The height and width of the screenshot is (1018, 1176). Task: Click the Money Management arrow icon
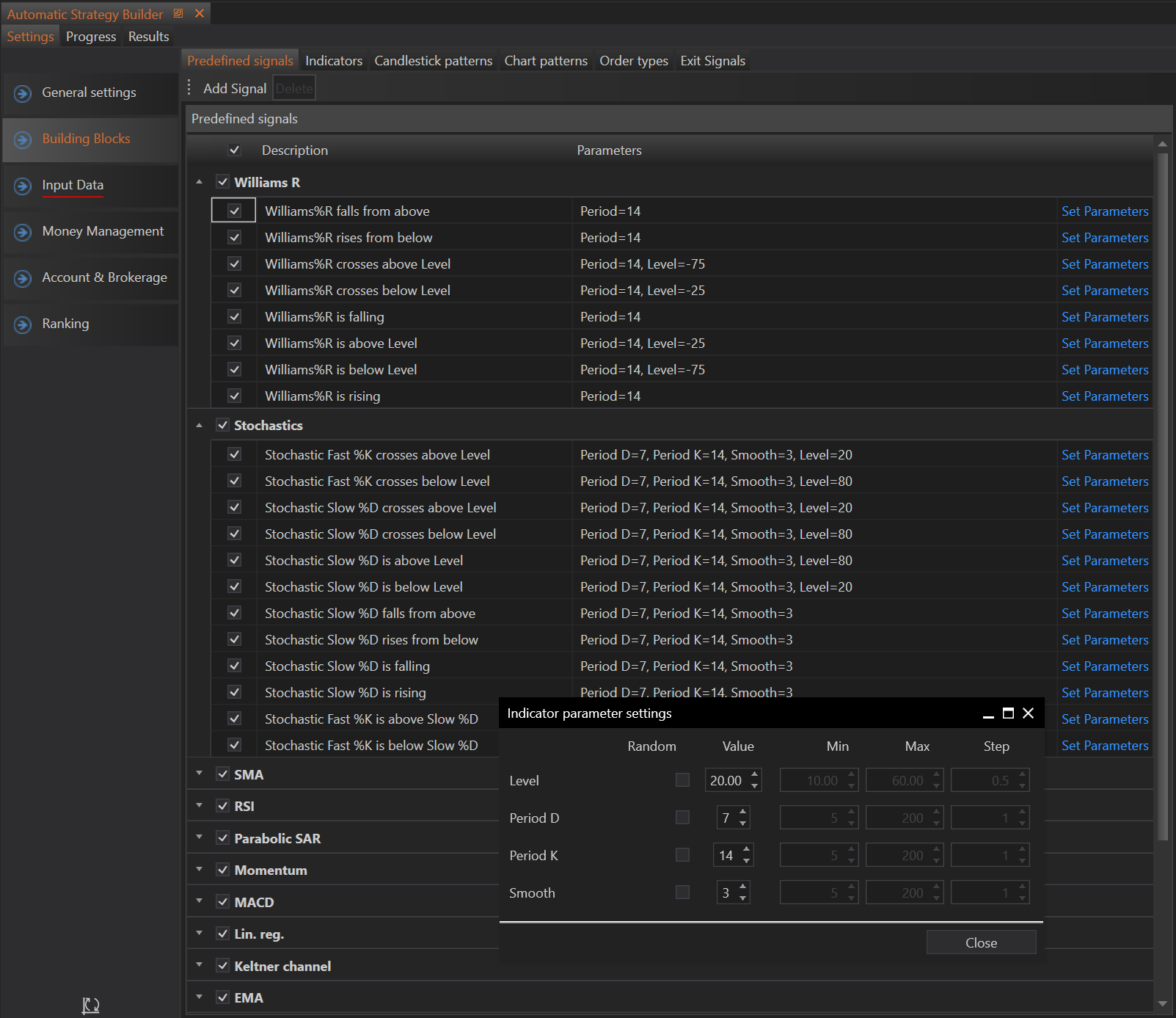[x=23, y=232]
